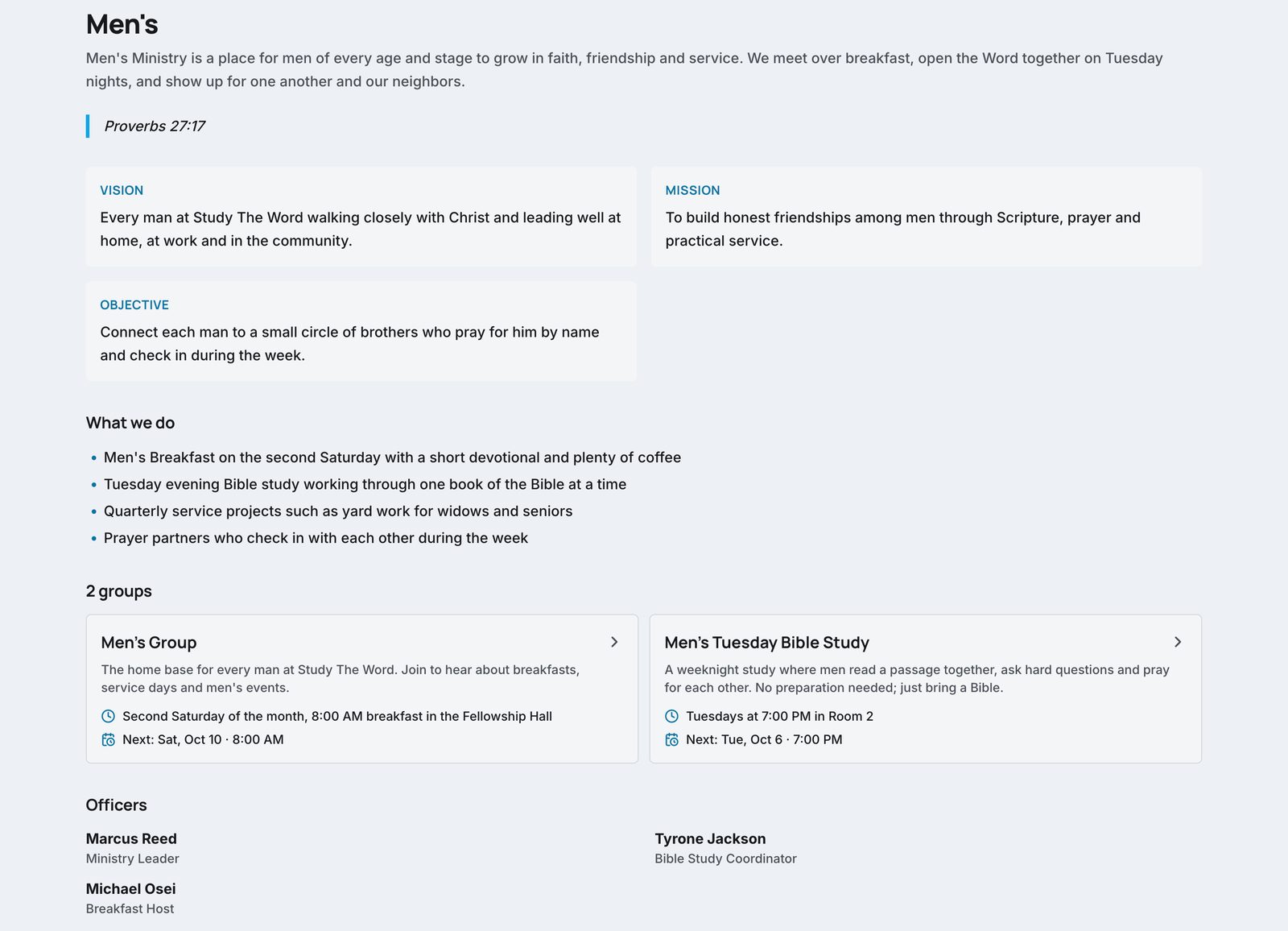Click officer name Michael Osei
The height and width of the screenshot is (931, 1288).
[130, 889]
